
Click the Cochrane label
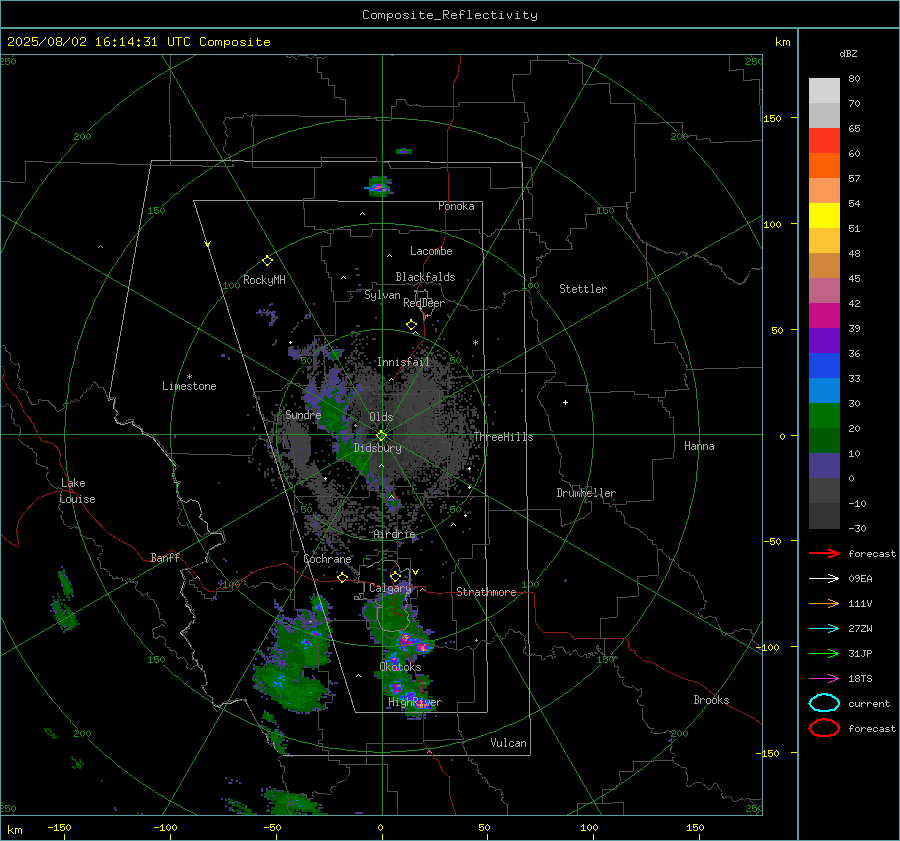tap(327, 559)
